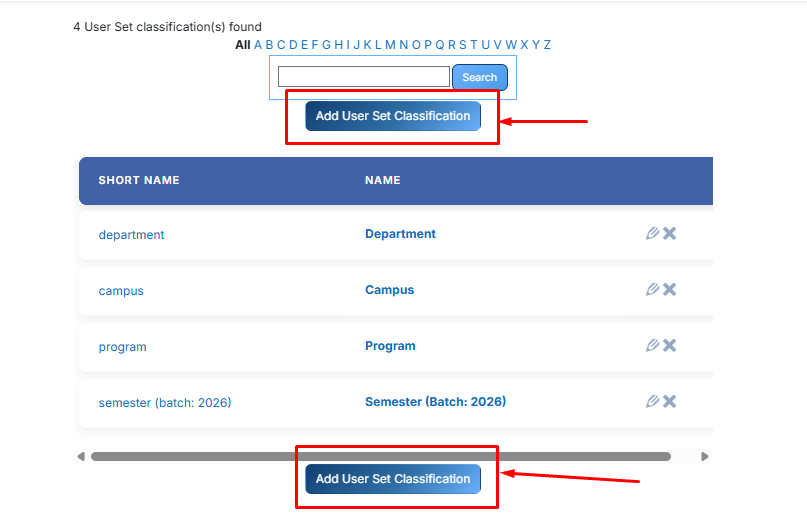
Task: Open the Campus name link
Action: pos(390,290)
